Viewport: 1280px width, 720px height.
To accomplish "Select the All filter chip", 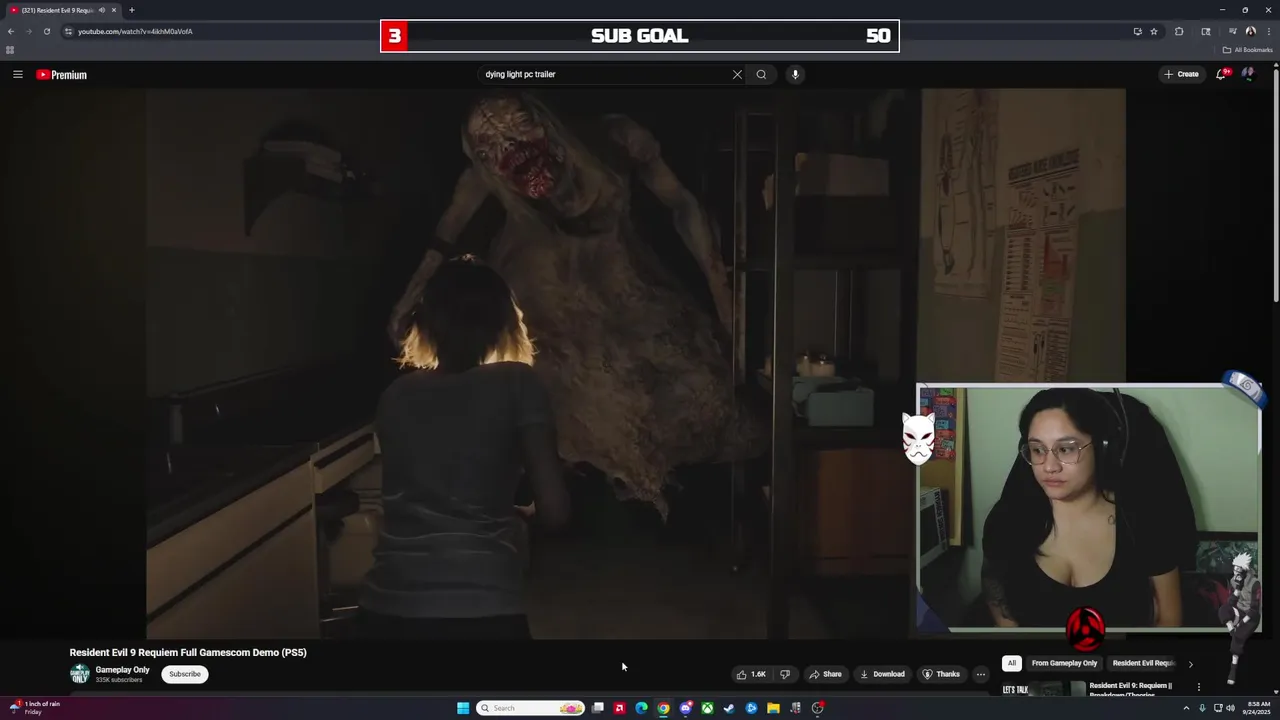I will click(x=1012, y=663).
